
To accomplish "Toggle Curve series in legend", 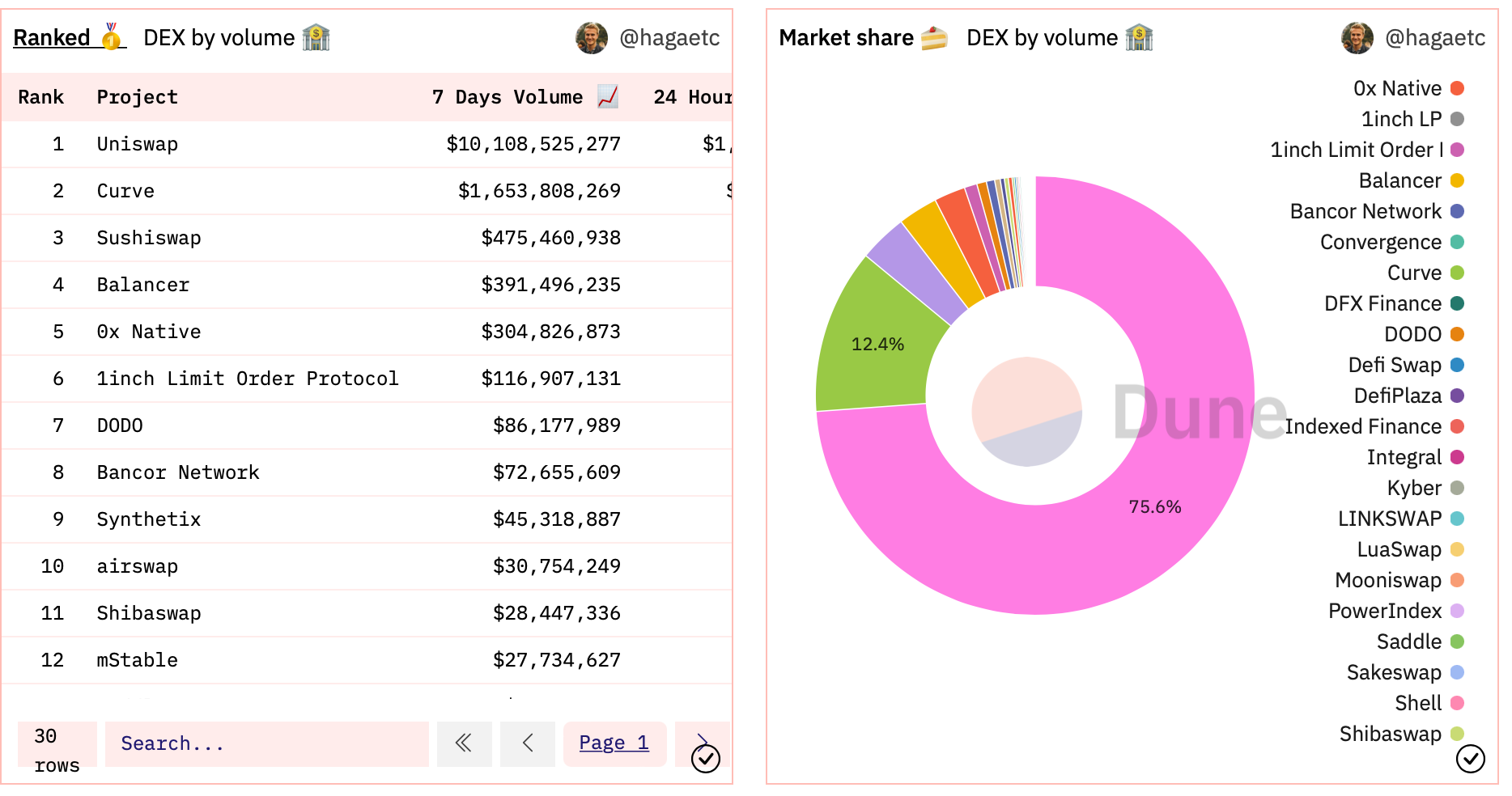I will pos(1425,273).
